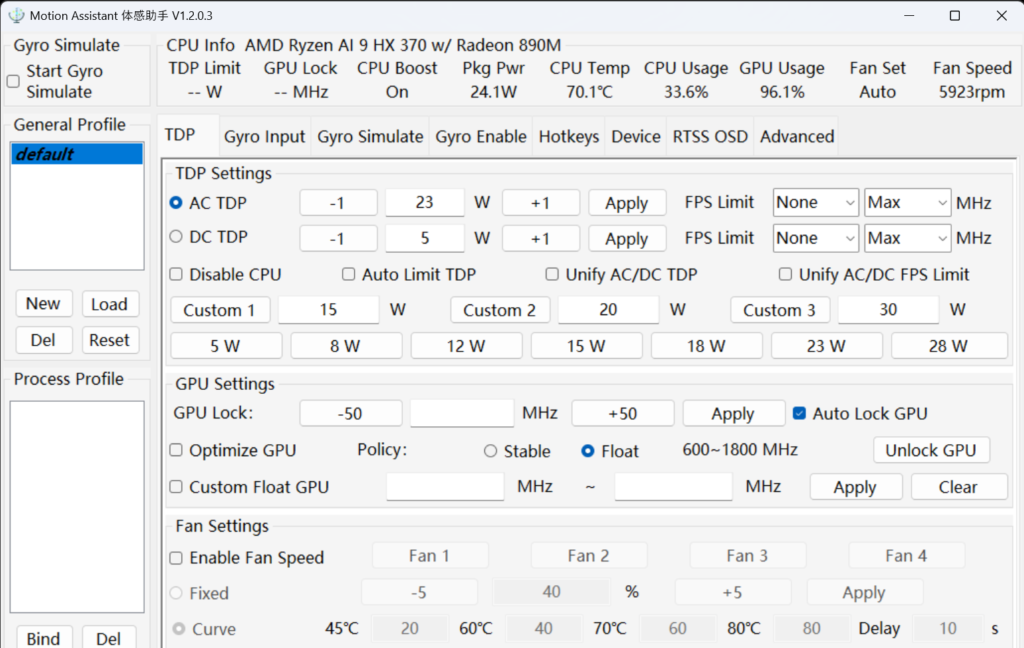Viewport: 1024px width, 648px height.
Task: Click the 23 W preset button
Action: pos(827,346)
